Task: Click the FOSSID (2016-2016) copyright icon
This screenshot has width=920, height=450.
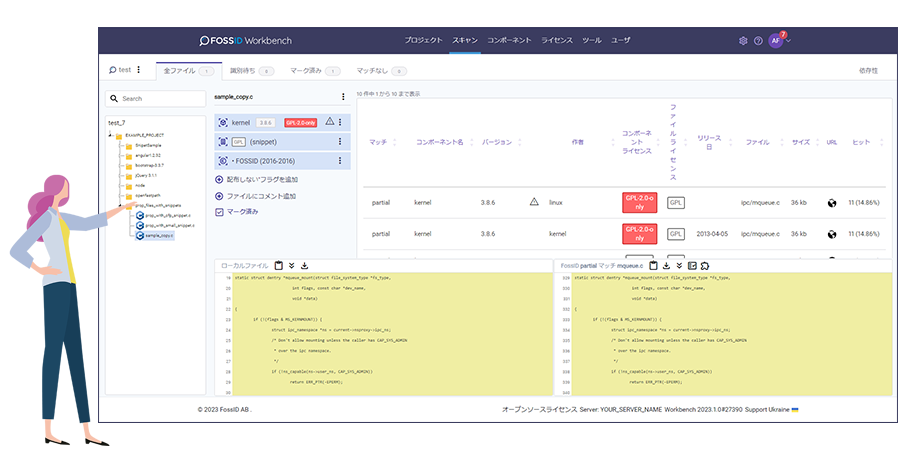Action: 223,161
